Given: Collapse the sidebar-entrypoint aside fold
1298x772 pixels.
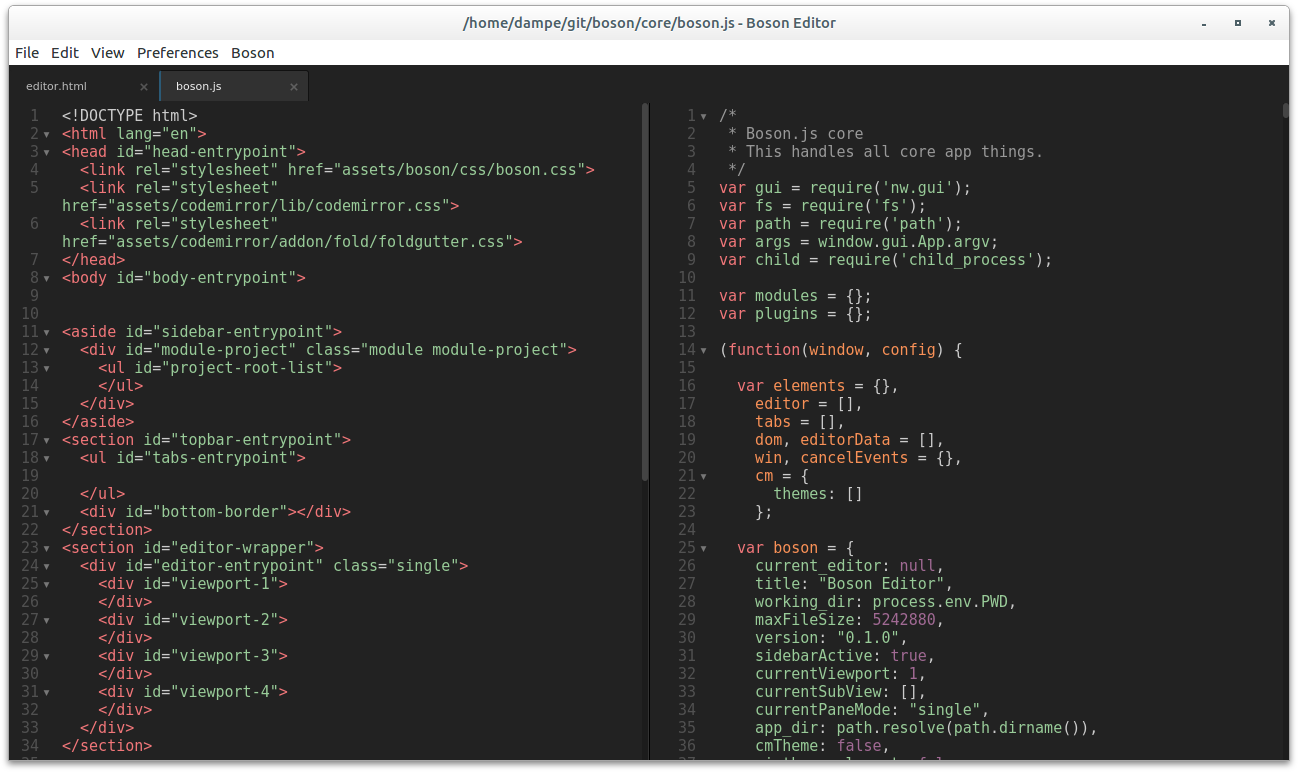Looking at the screenshot, I should click(46, 332).
